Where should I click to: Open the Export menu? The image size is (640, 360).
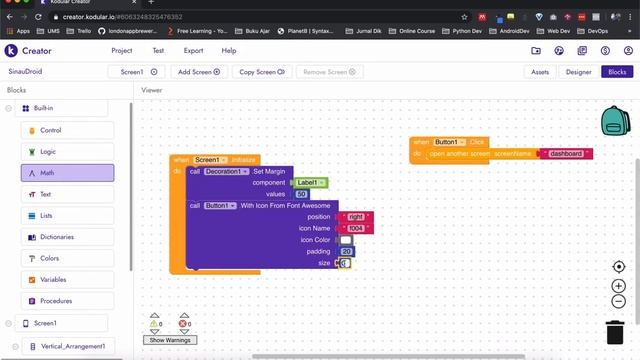tap(193, 51)
